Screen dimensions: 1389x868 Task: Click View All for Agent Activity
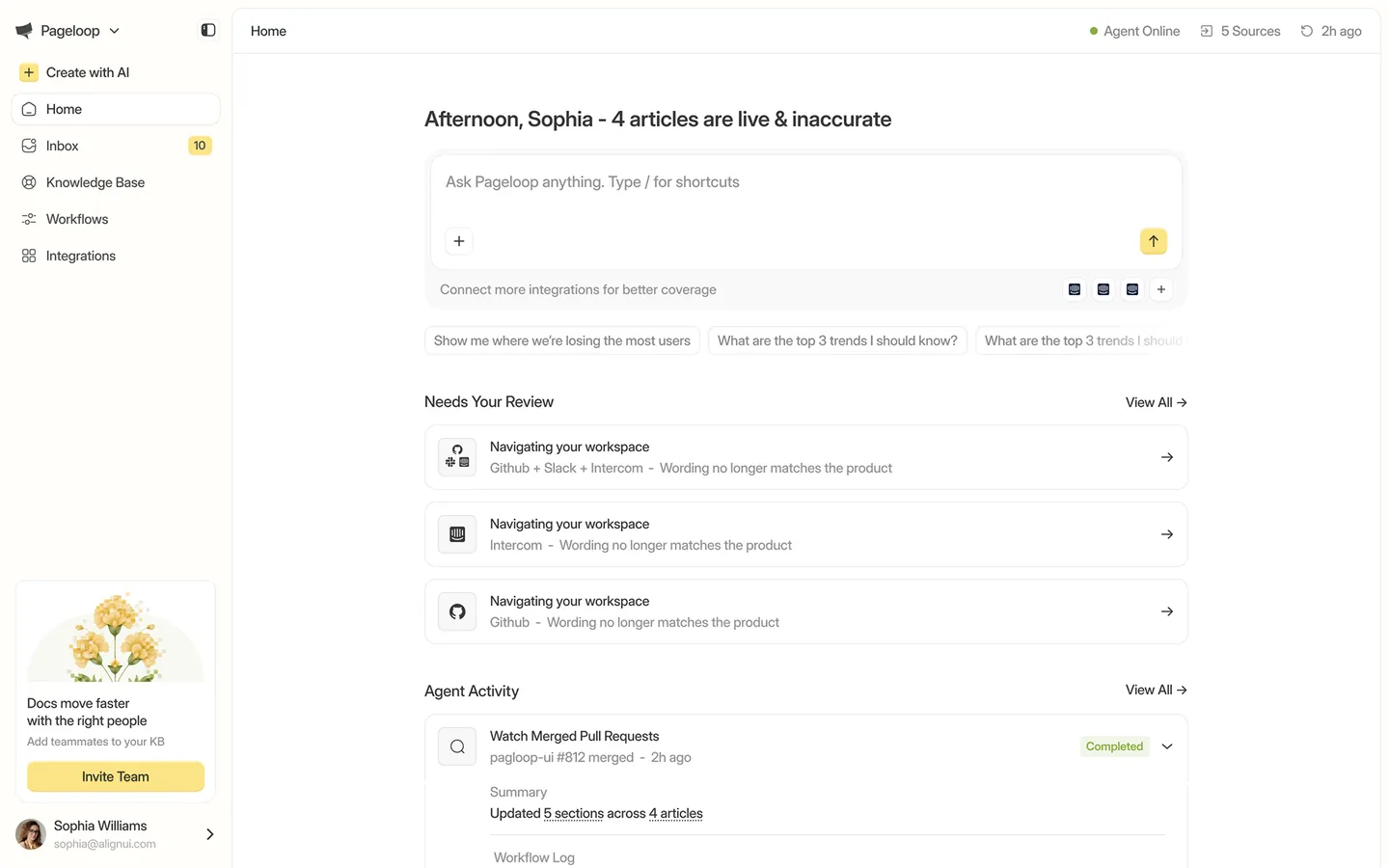[1156, 690]
